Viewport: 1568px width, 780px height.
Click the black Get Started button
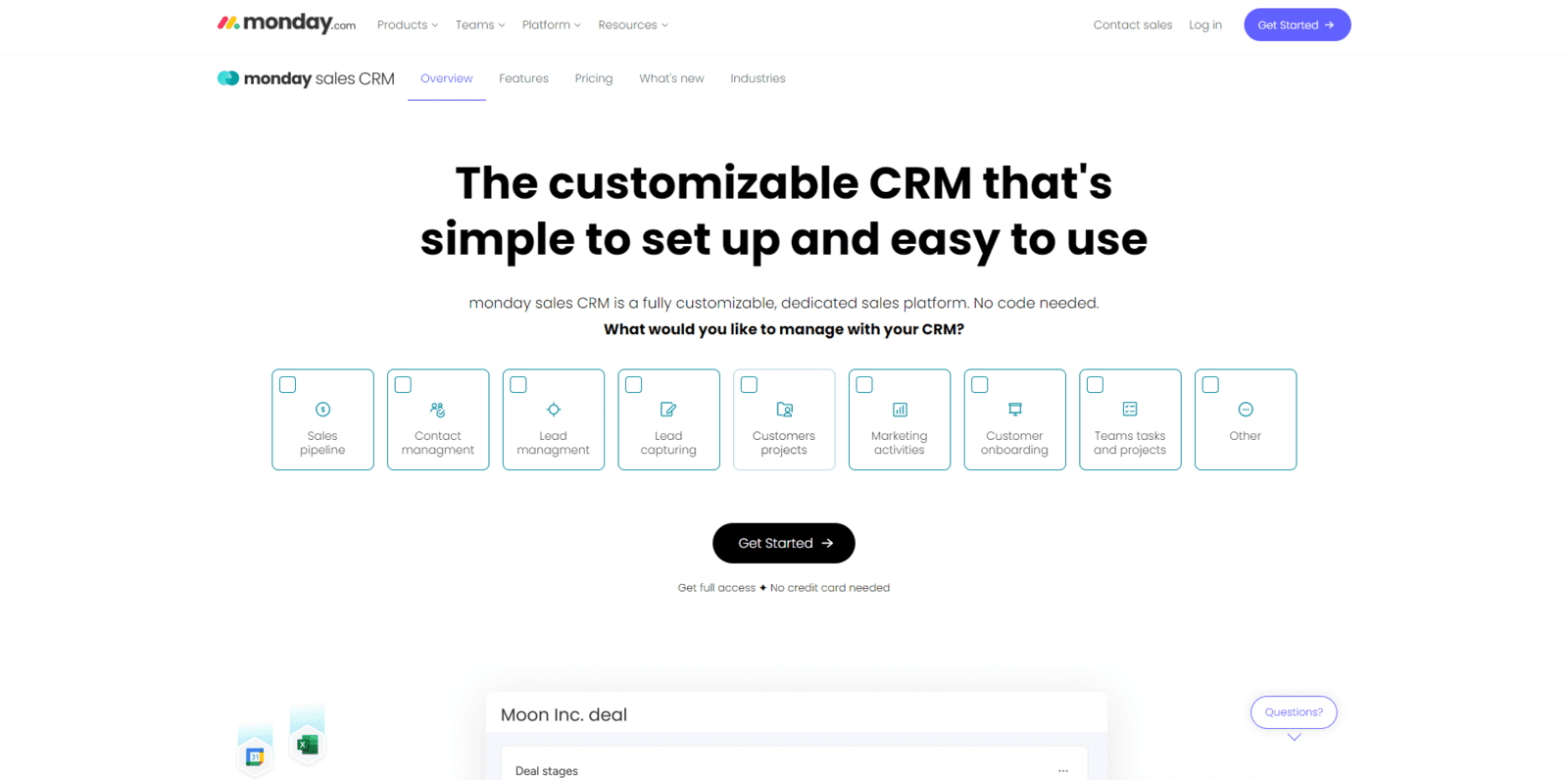[784, 543]
